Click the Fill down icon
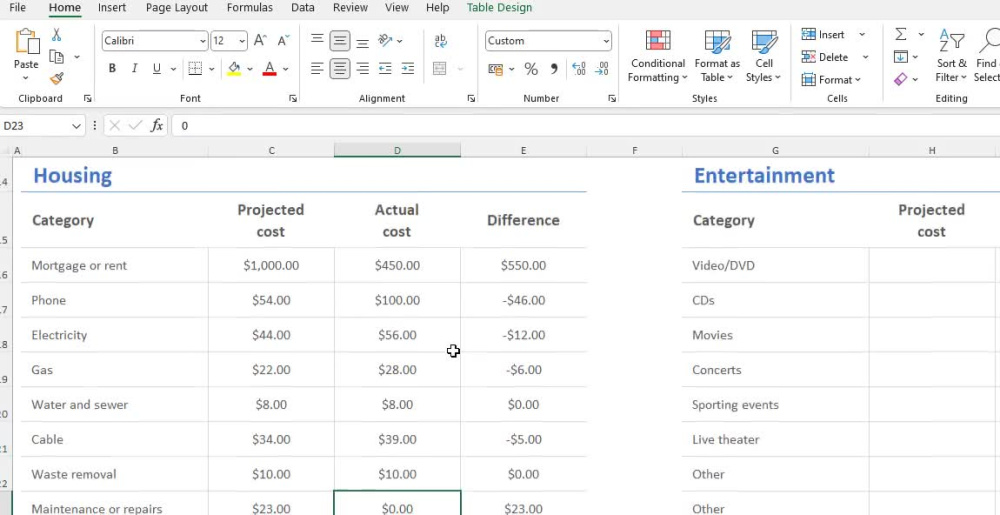Image resolution: width=1000 pixels, height=515 pixels. [x=901, y=57]
